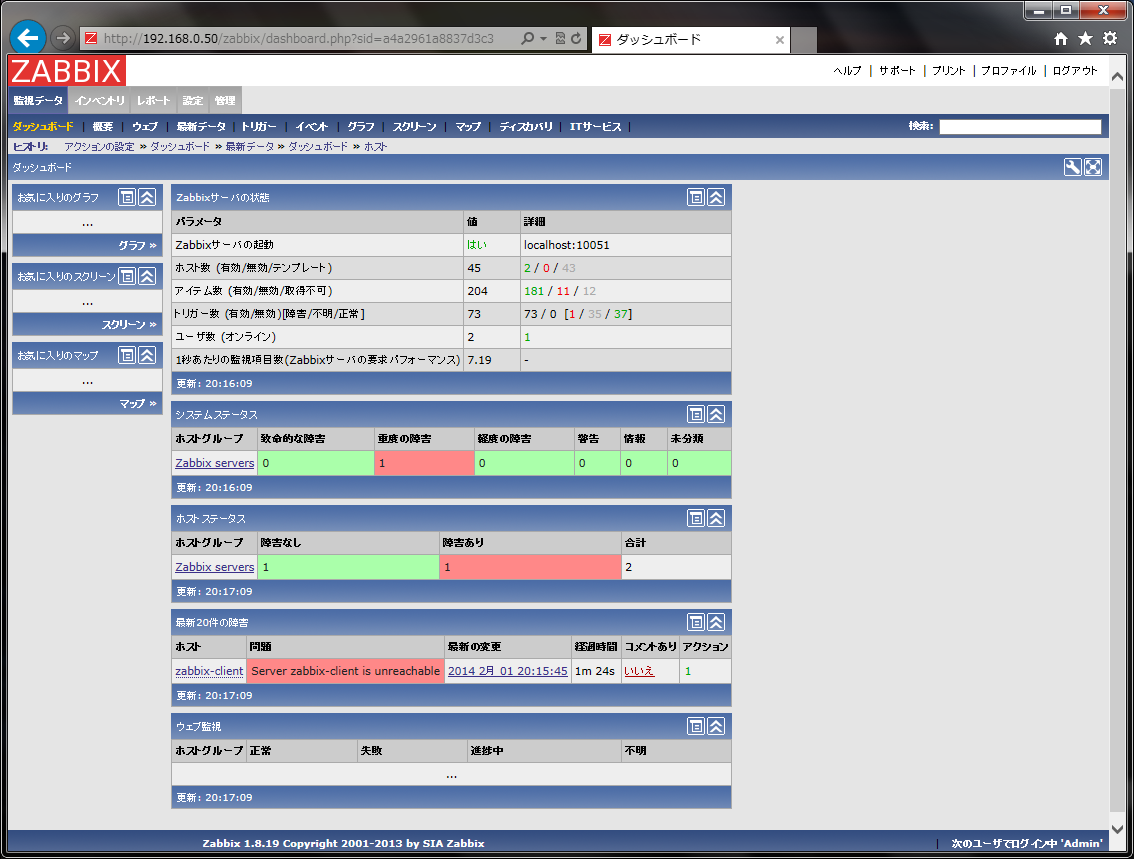Click the プリント link

(949, 70)
